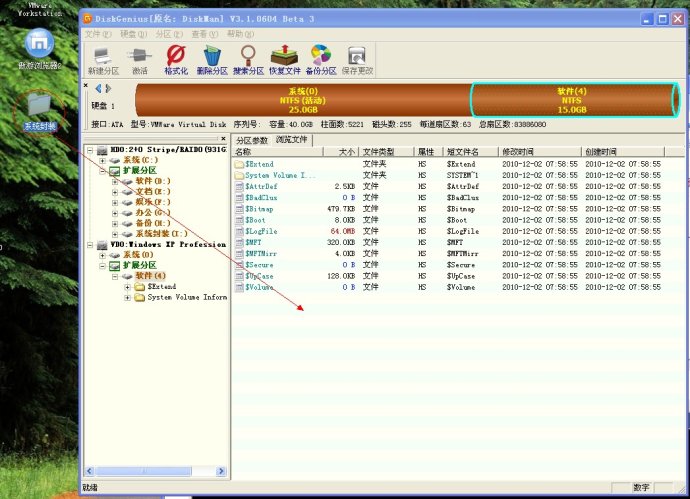This screenshot has height=499, width=690.
Task: Open the 硬盘(D) menu
Action: tap(133, 34)
